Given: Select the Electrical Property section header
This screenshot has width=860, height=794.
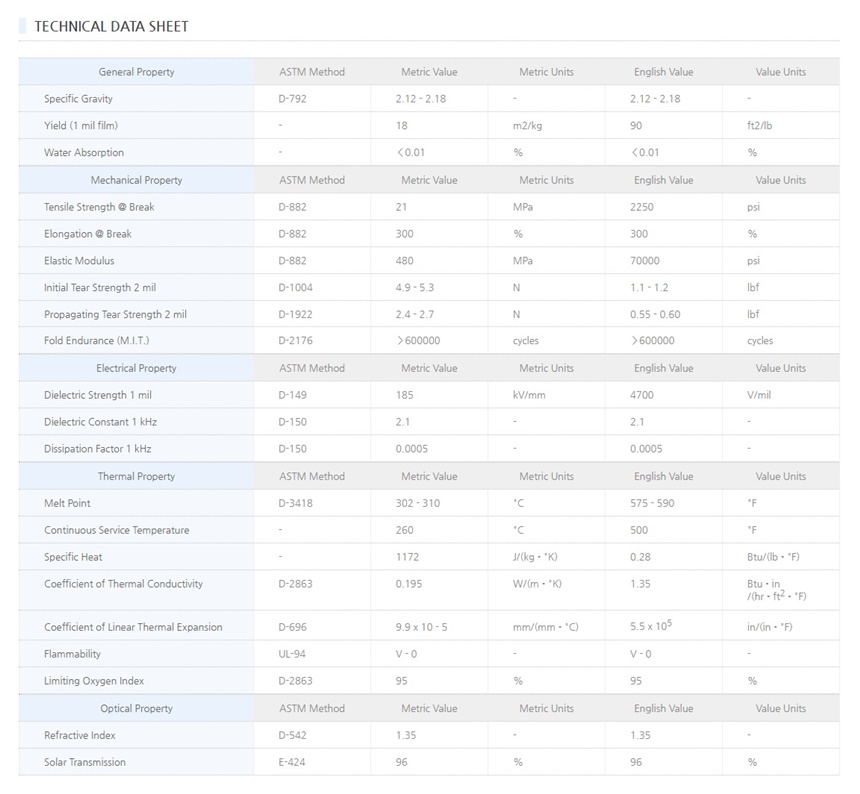Looking at the screenshot, I should [x=136, y=368].
